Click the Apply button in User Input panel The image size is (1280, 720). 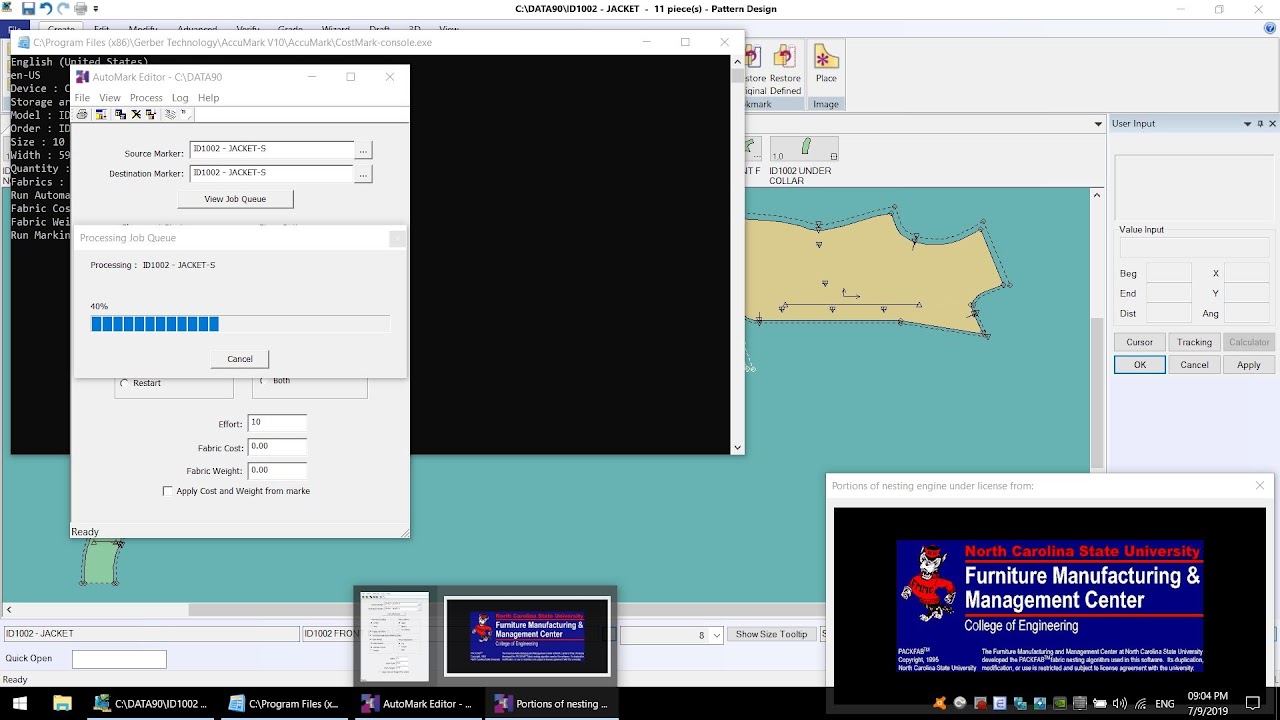point(1249,365)
